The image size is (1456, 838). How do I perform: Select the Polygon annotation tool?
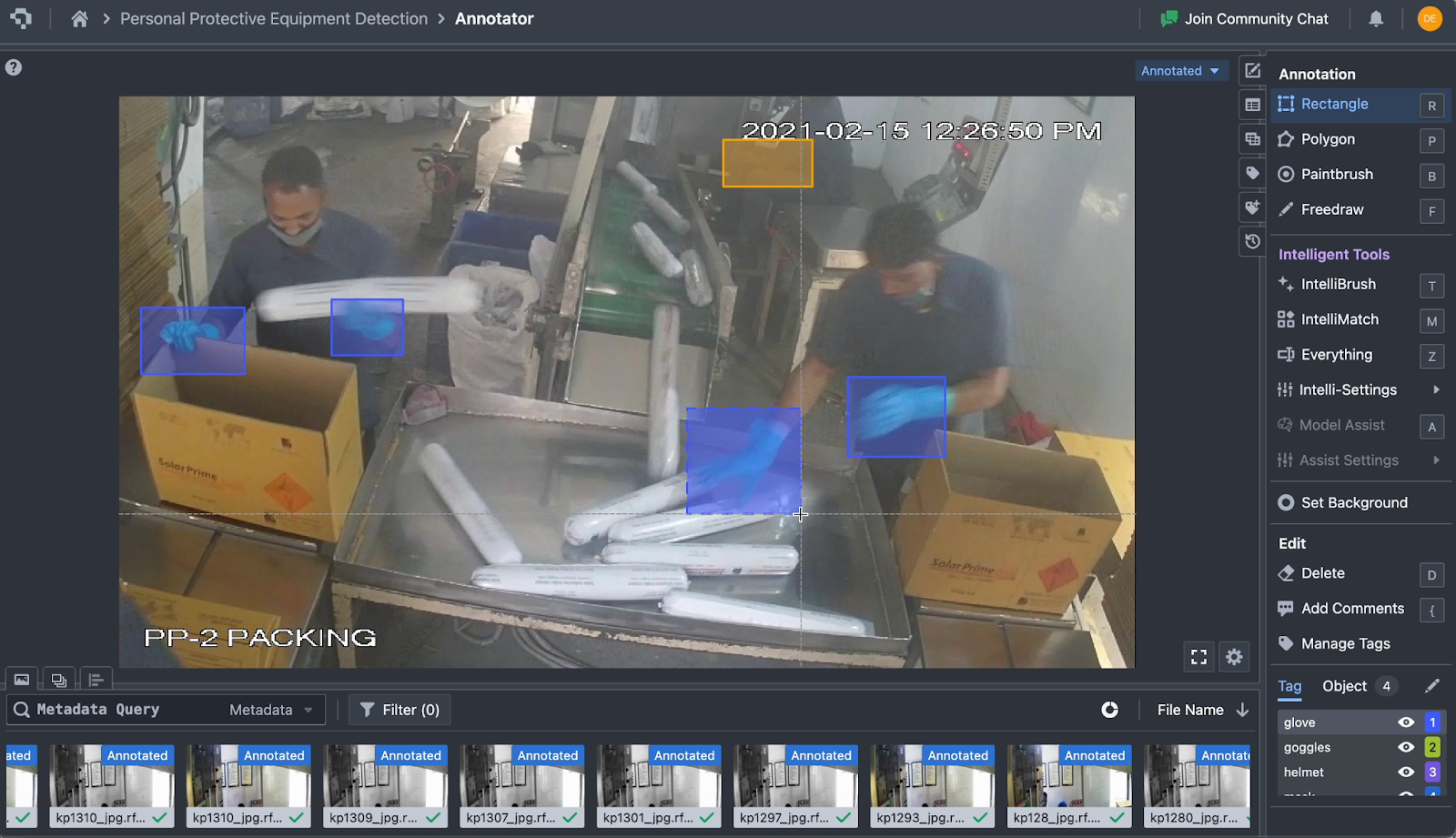[1327, 138]
